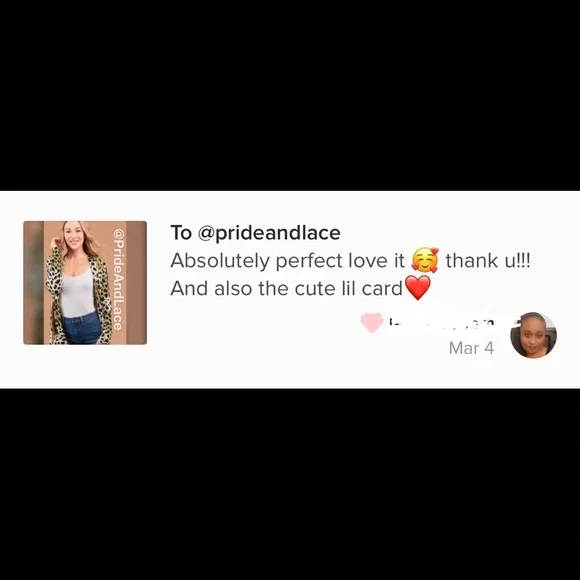The height and width of the screenshot is (580, 580).
Task: Click the red heart emoji after "card"
Action: coord(418,287)
